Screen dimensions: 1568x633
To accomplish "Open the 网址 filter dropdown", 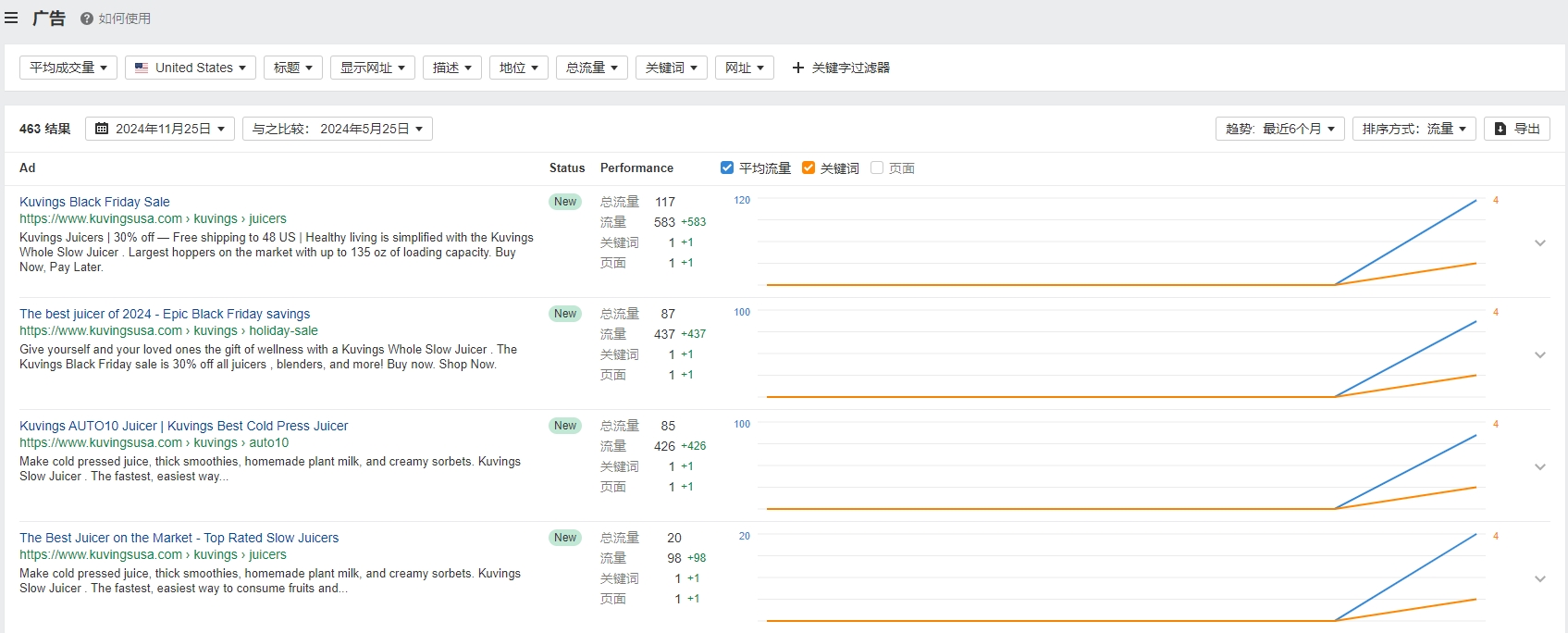I will [x=745, y=68].
